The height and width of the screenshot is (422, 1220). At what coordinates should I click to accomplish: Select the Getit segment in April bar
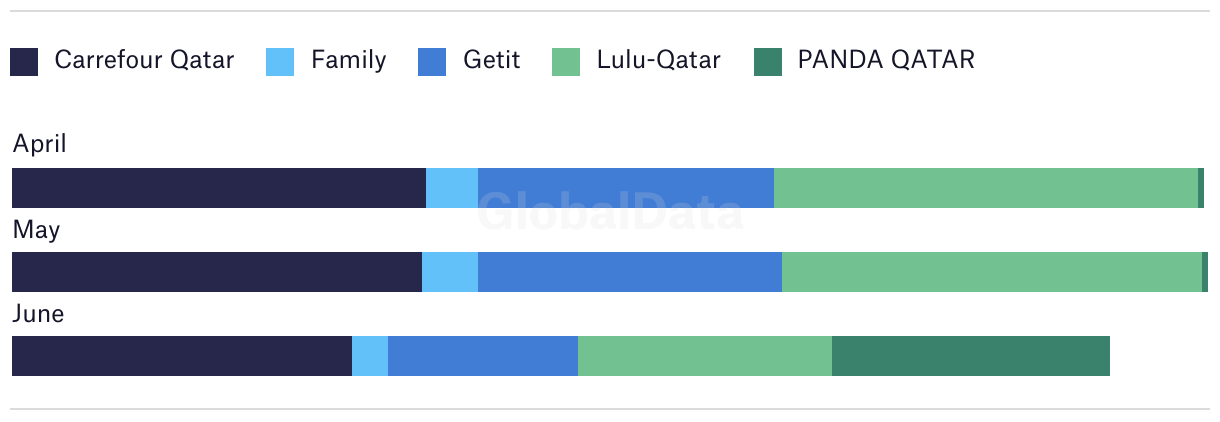pyautogui.click(x=626, y=188)
